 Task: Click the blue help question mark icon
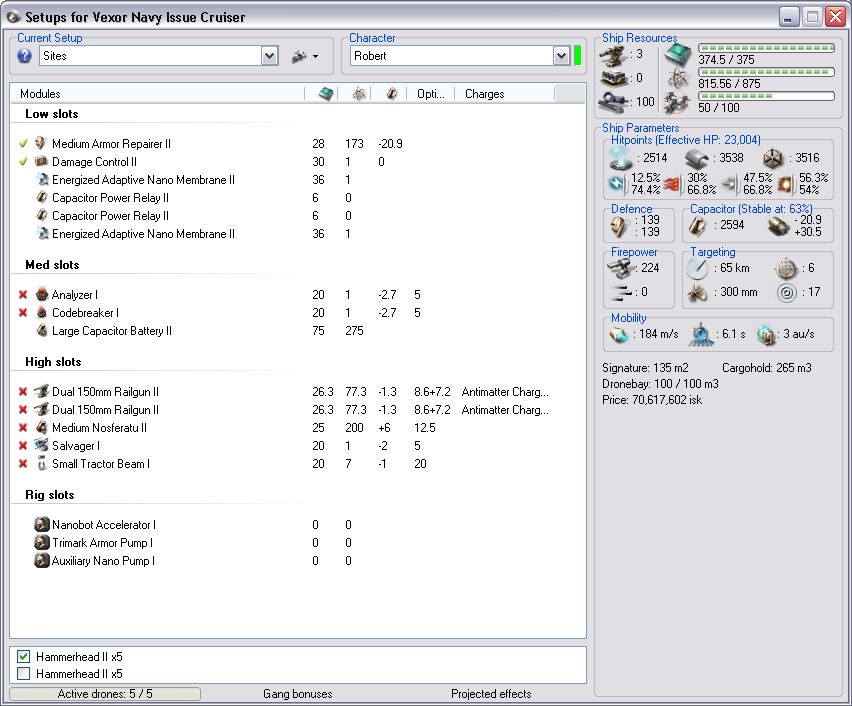(x=24, y=55)
